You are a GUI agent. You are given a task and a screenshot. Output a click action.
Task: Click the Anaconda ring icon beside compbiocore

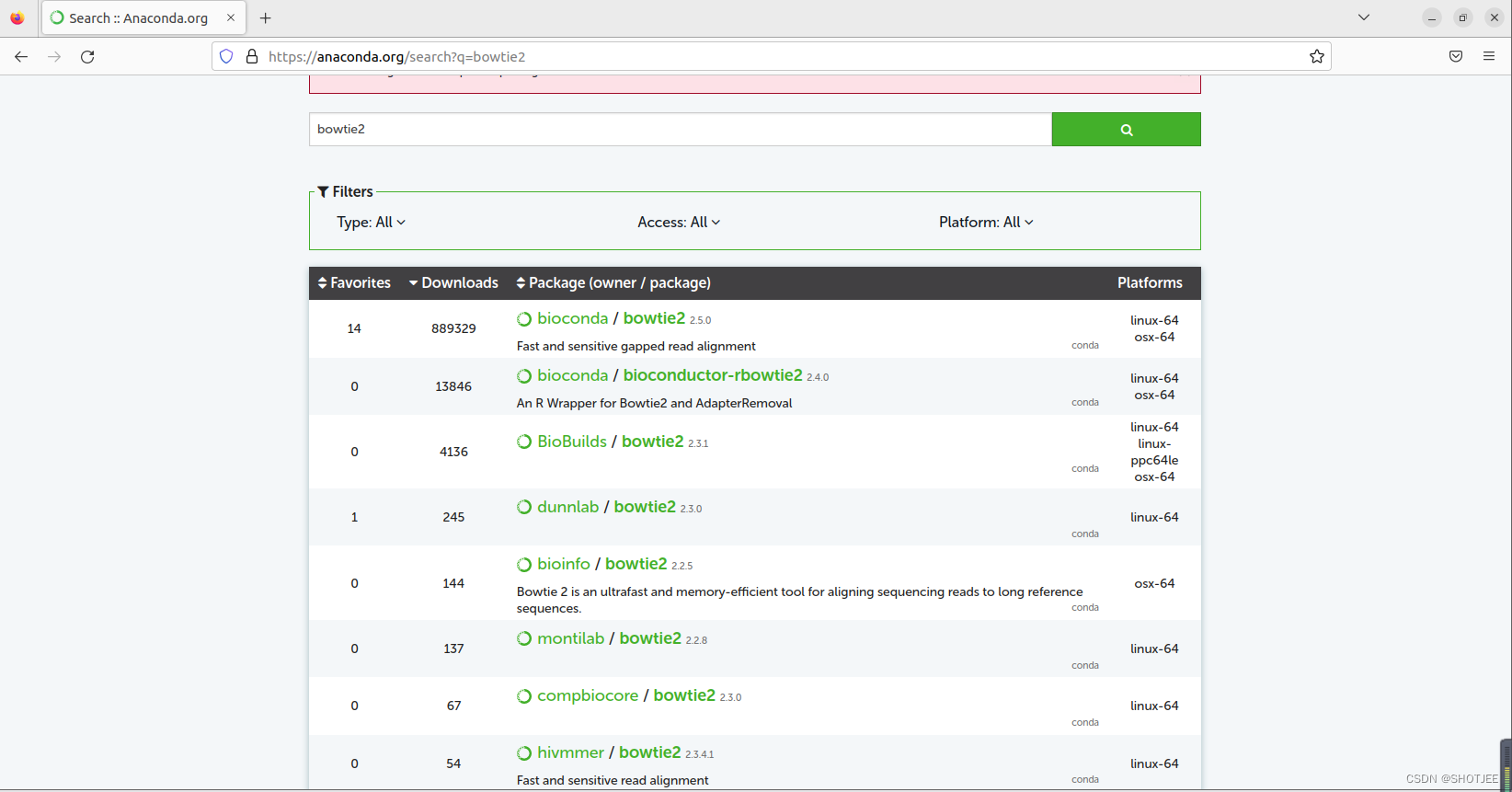tap(524, 696)
